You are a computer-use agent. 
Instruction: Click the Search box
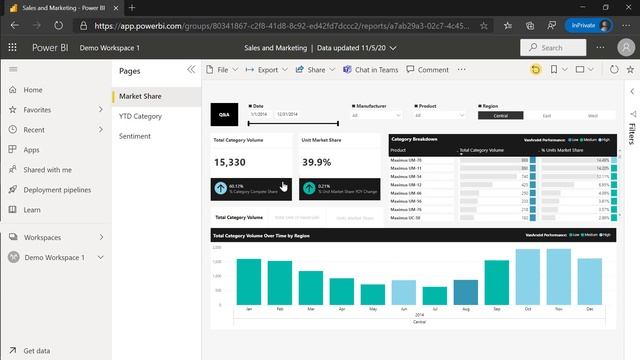click(553, 47)
